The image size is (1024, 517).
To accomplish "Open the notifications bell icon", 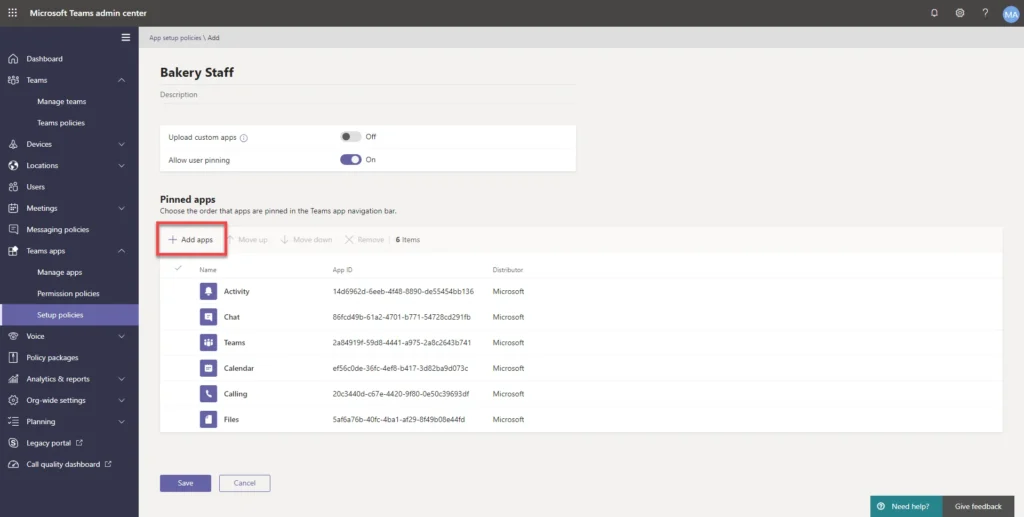I will [934, 13].
